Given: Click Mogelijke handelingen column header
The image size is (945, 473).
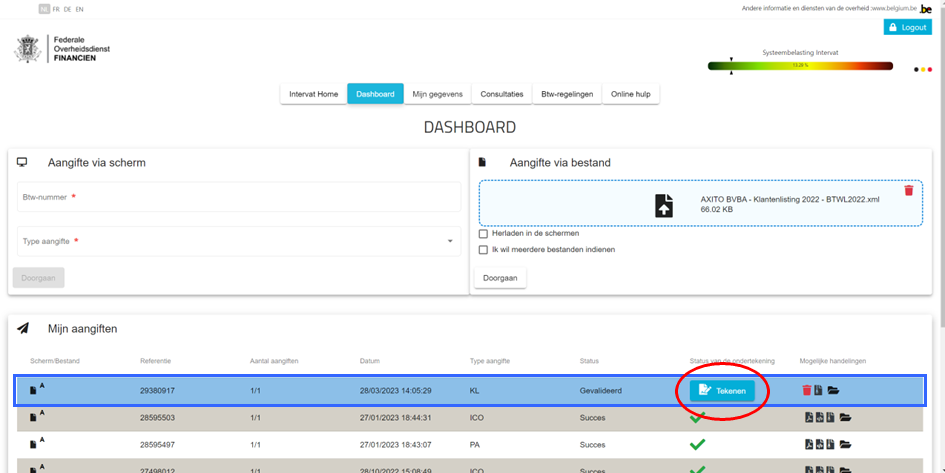Looking at the screenshot, I should coord(833,361).
